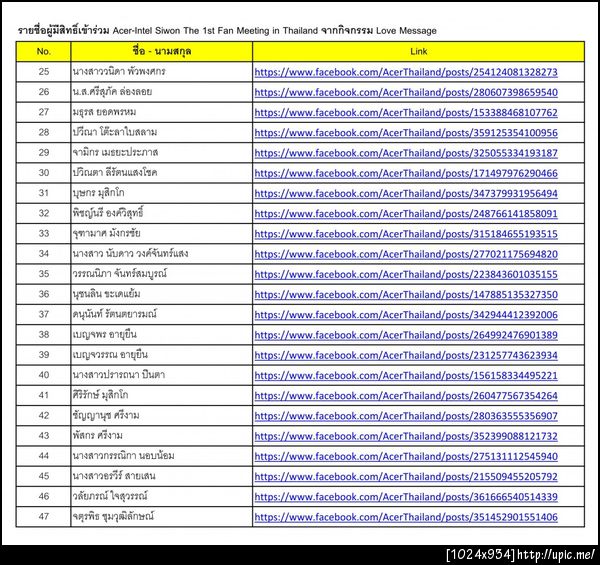Open the Facebook post link in row 42
600x565 pixels.
[406, 416]
